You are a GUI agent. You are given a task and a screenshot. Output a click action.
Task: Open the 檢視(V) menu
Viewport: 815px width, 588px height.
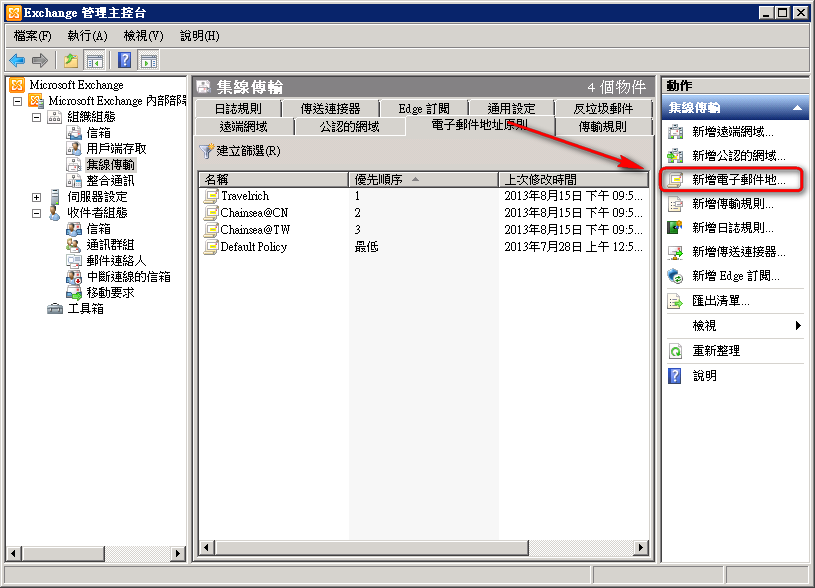point(143,36)
